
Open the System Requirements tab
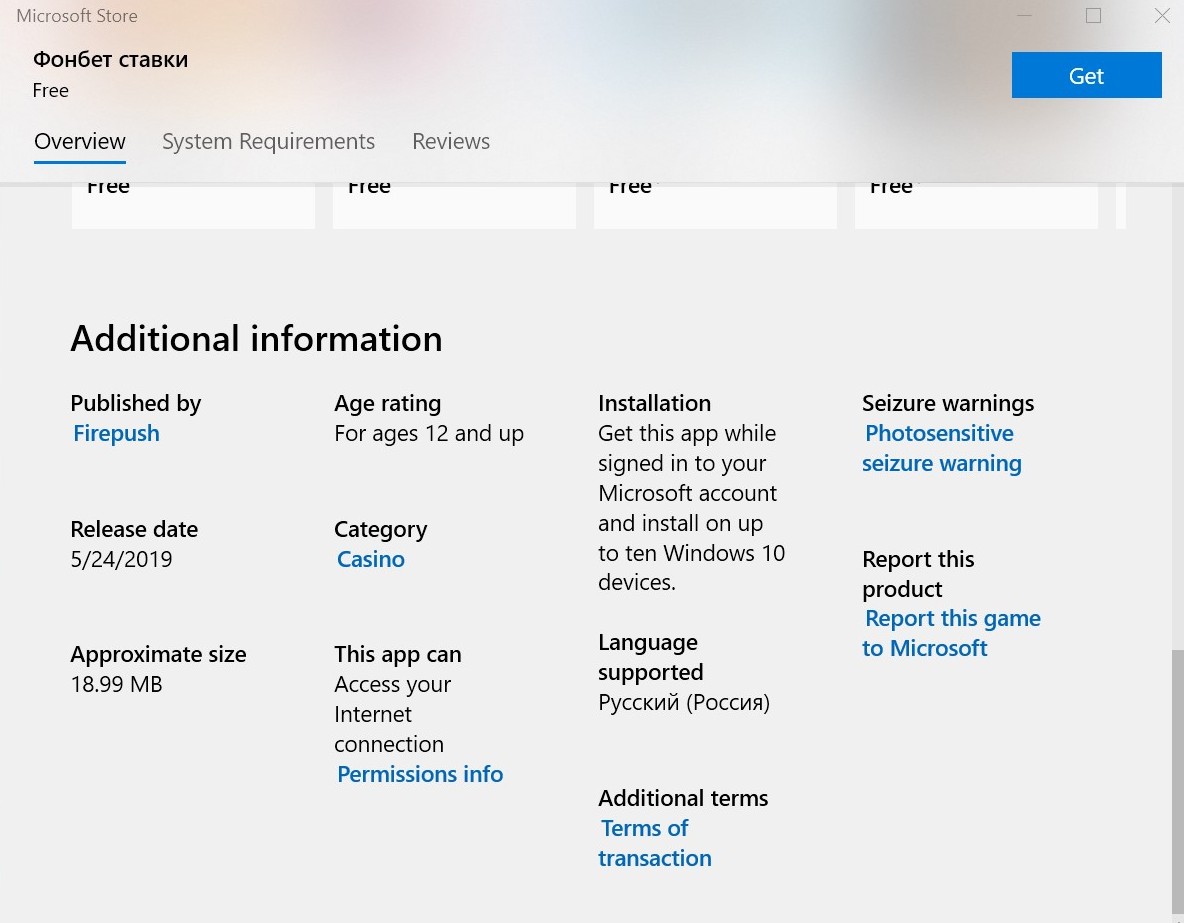pos(268,141)
